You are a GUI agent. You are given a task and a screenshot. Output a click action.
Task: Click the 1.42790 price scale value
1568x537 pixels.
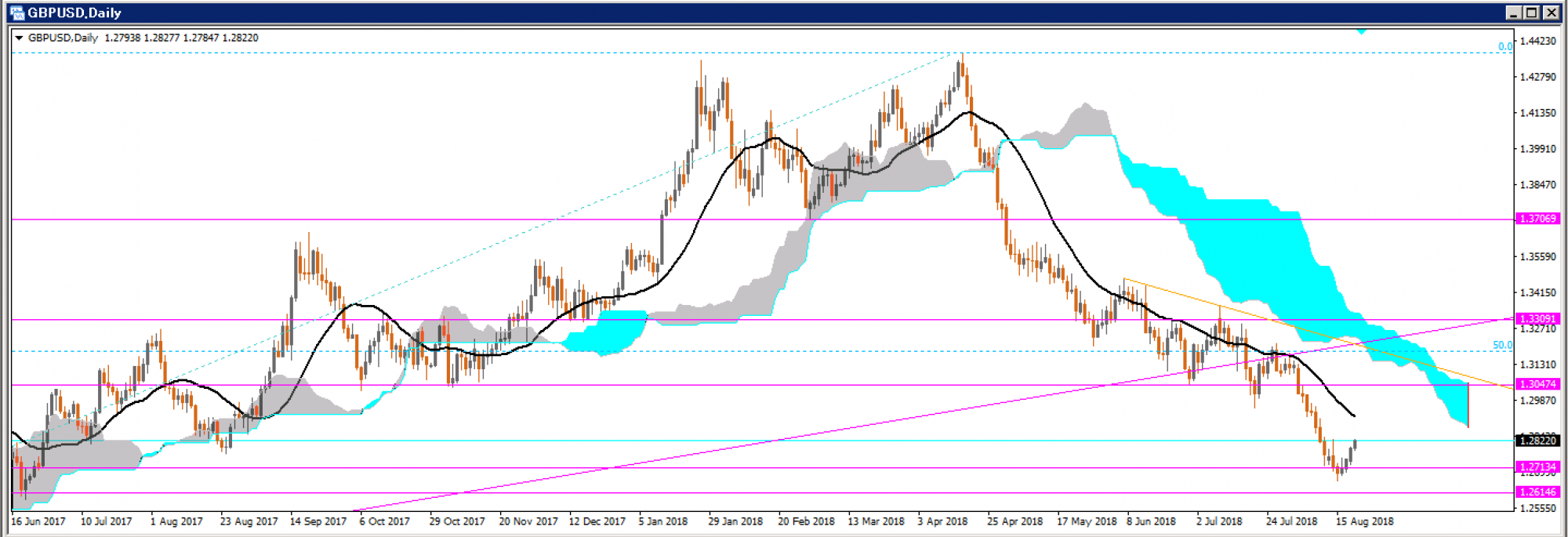[1537, 77]
